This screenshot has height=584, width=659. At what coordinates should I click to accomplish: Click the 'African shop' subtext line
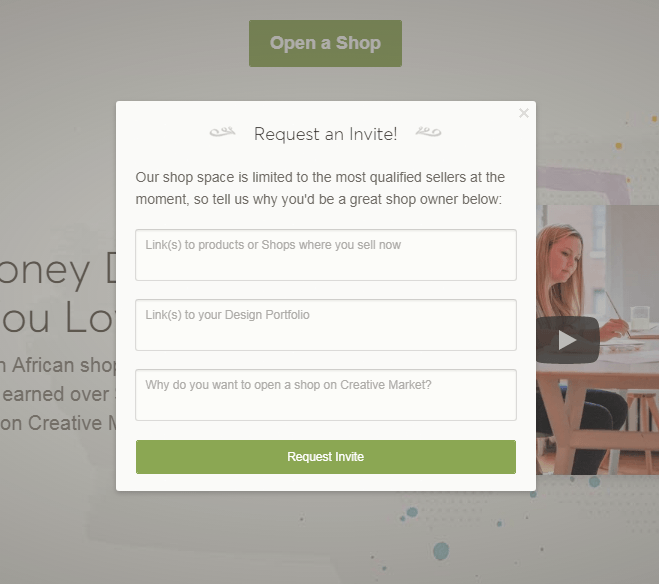58,365
